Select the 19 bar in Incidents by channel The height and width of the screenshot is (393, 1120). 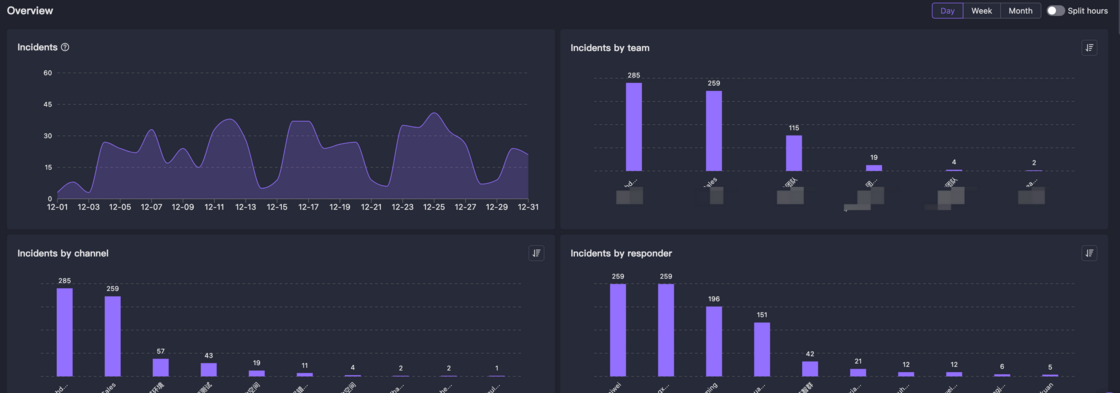(256, 373)
